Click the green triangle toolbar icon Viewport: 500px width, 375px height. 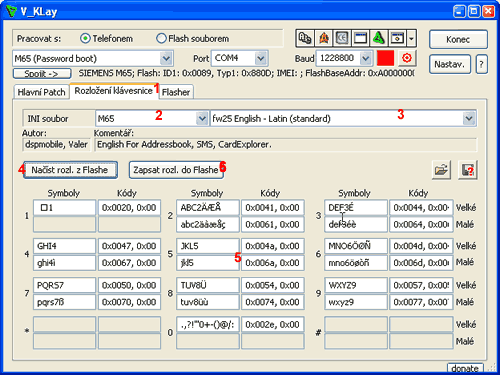point(378,38)
